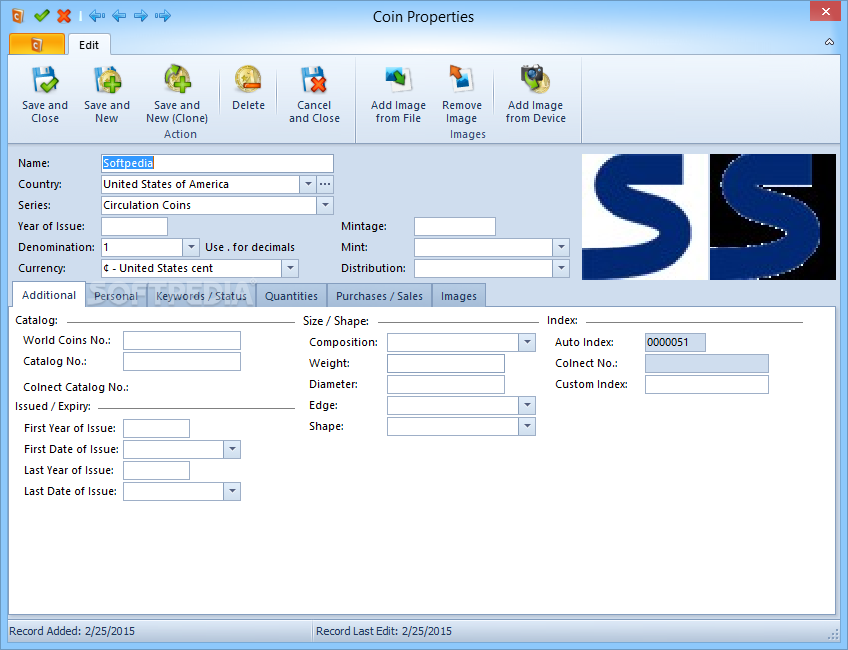Expand the Shape dropdown
The image size is (848, 650).
tap(527, 427)
